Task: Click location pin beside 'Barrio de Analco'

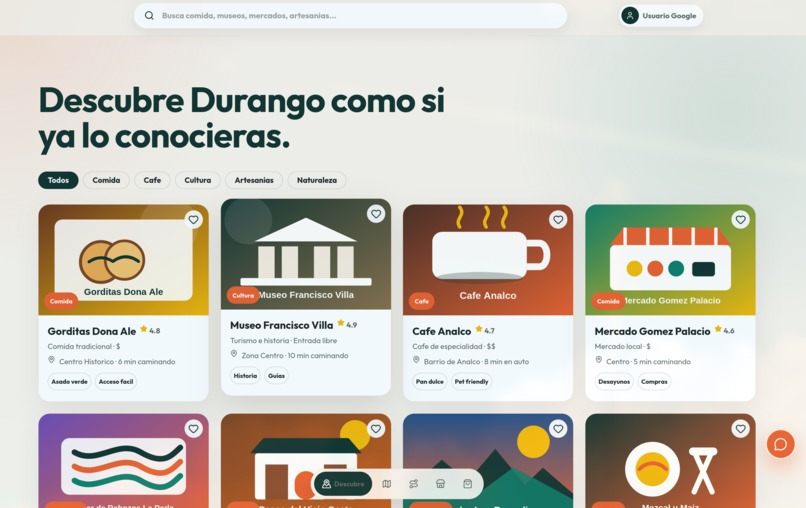Action: 416,360
